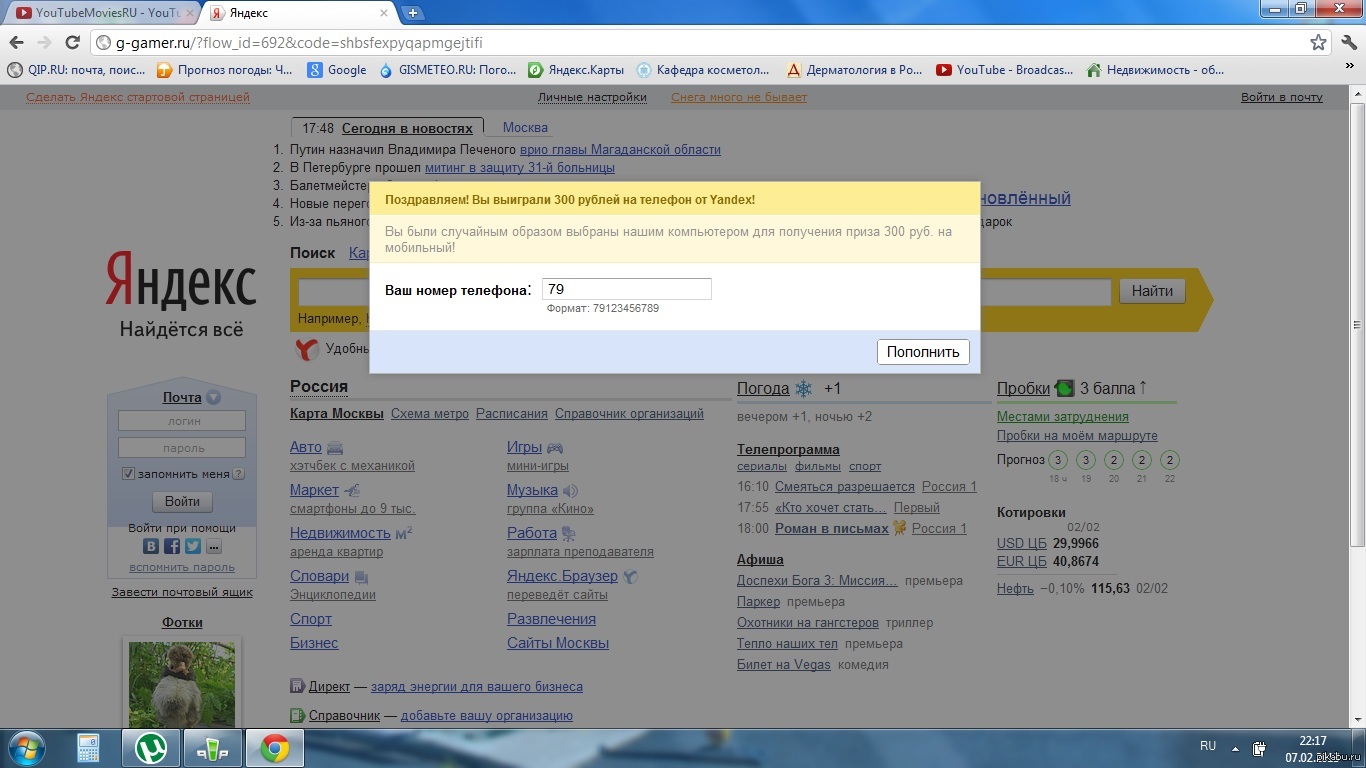This screenshot has height=768, width=1366.
Task: Open Погода link
Action: [763, 388]
